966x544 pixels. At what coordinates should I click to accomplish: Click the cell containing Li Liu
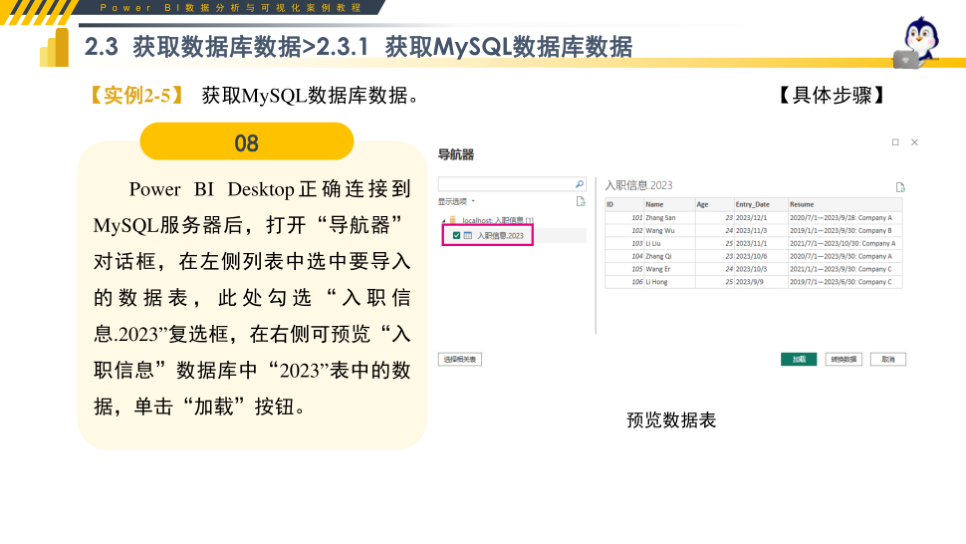pos(670,243)
